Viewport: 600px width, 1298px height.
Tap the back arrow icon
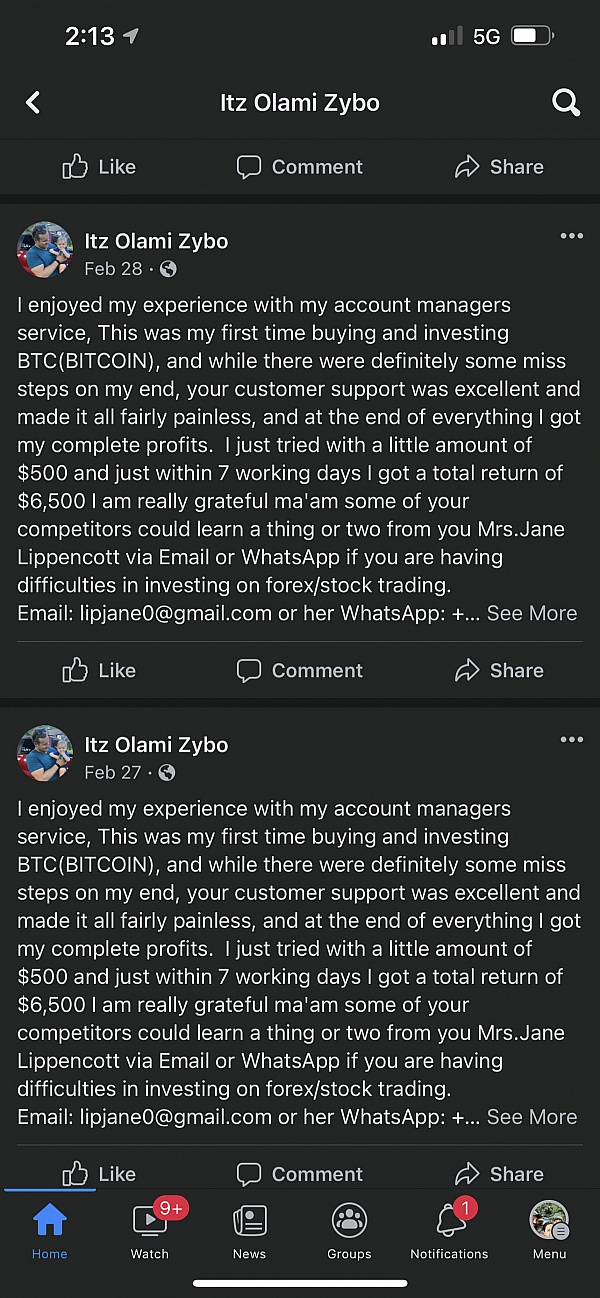point(33,102)
